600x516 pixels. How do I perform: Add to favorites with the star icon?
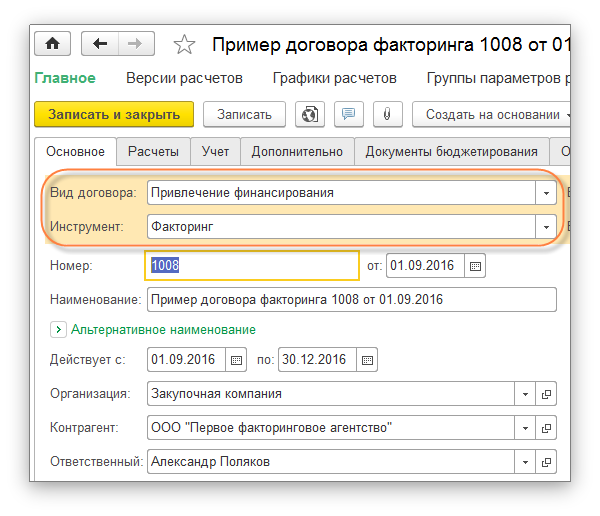(x=184, y=45)
